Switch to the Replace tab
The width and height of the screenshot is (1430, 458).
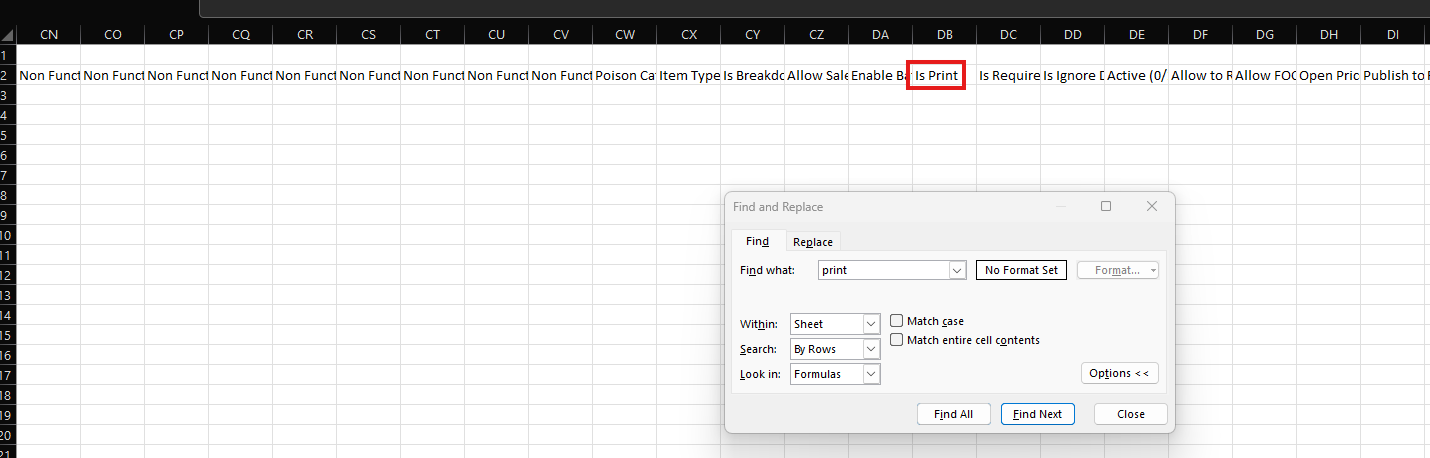(x=812, y=242)
